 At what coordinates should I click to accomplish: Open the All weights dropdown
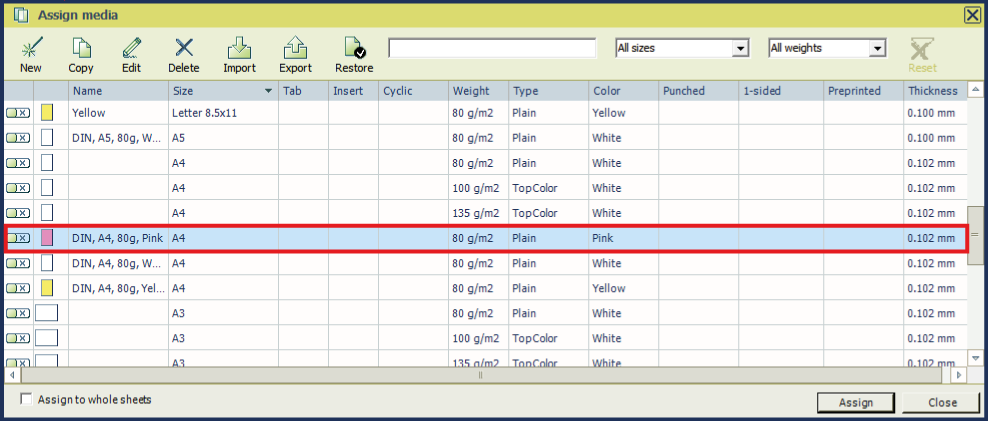coord(827,48)
